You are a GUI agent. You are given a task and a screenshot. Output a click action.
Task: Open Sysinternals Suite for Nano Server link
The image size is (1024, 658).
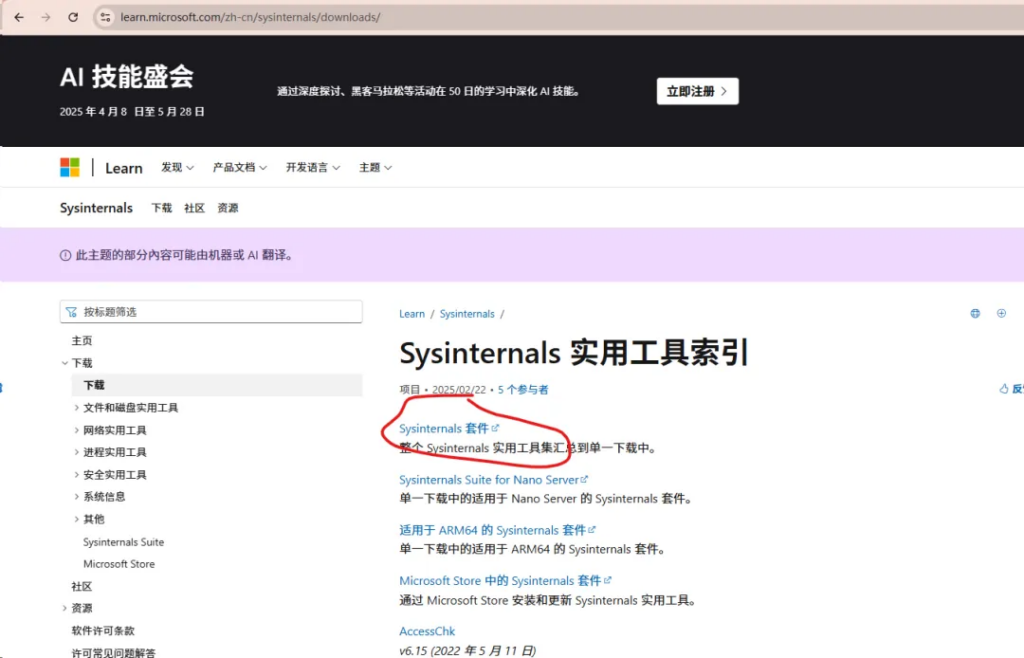point(493,480)
